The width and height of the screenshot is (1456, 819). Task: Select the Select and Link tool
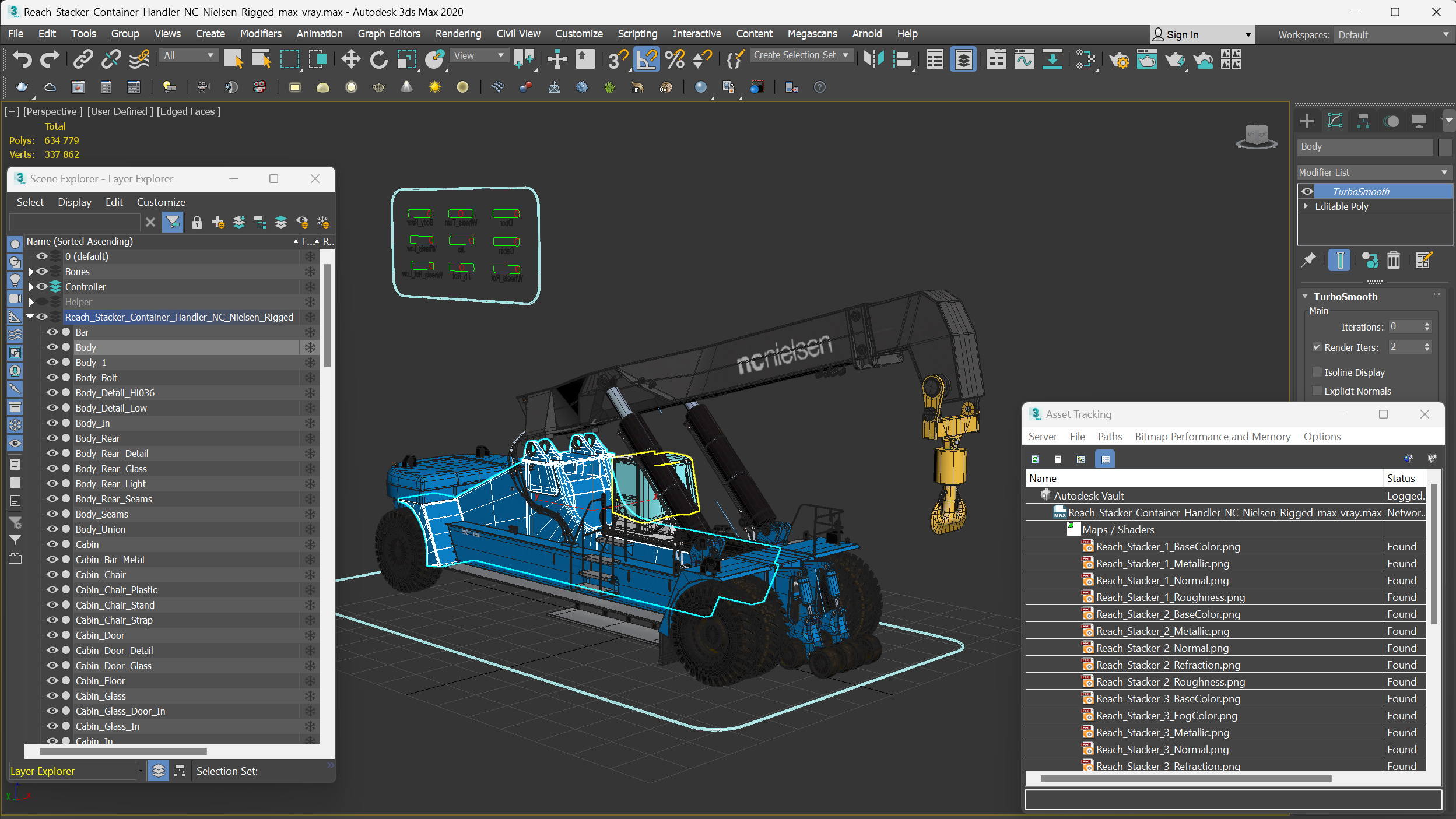tap(83, 59)
